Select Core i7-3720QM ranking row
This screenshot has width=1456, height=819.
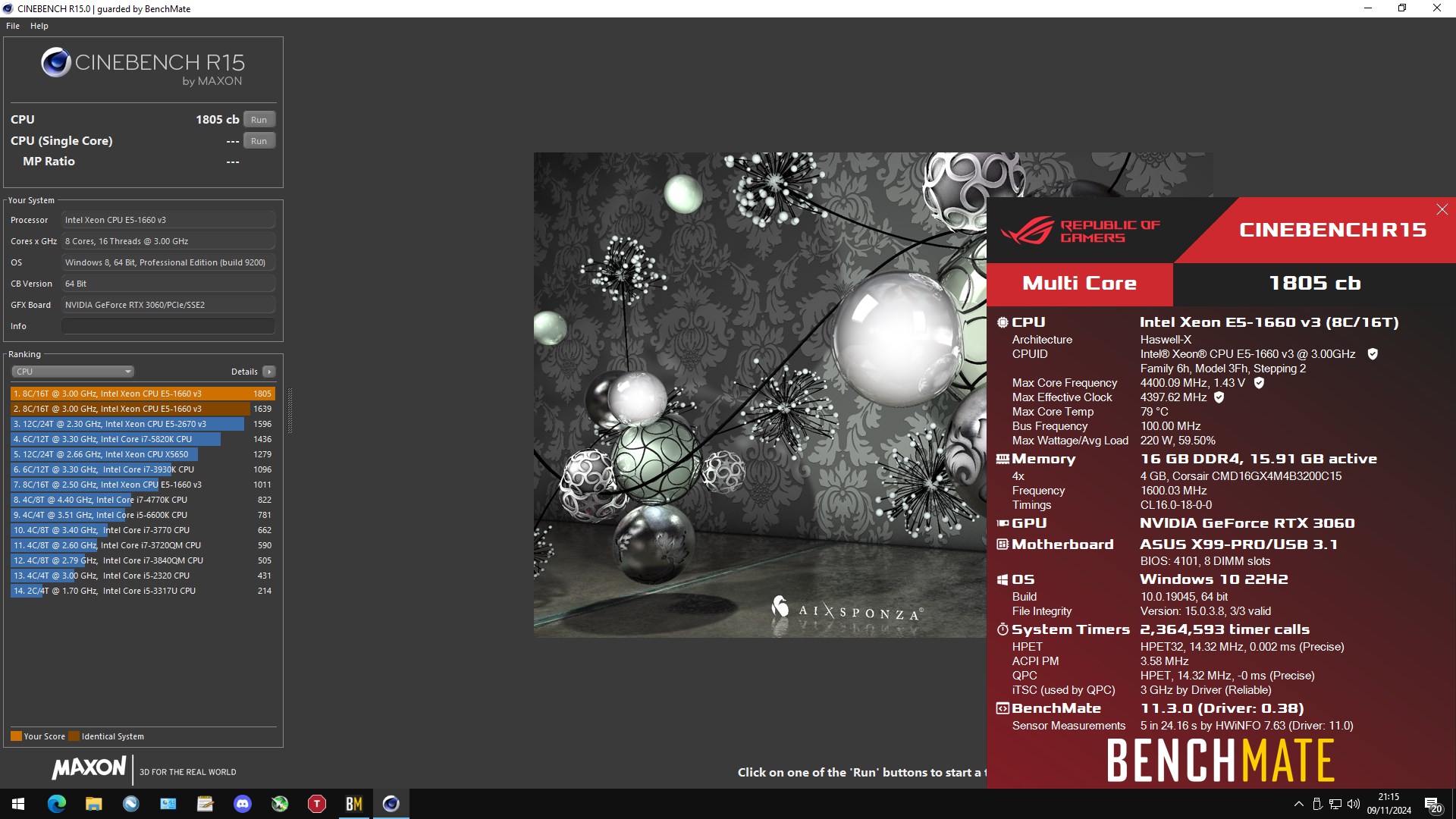[x=143, y=545]
